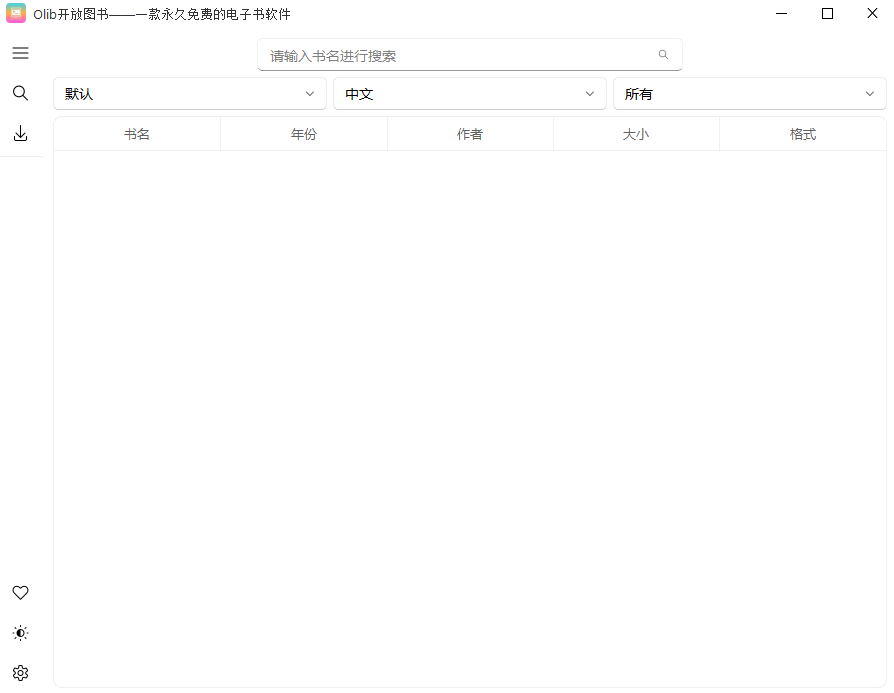This screenshot has height=693, width=894.
Task: Open the 默认 sort dropdown
Action: pos(190,93)
